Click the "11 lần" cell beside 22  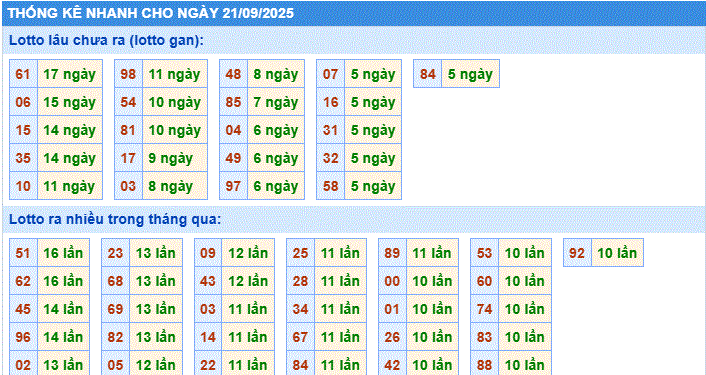point(248,364)
